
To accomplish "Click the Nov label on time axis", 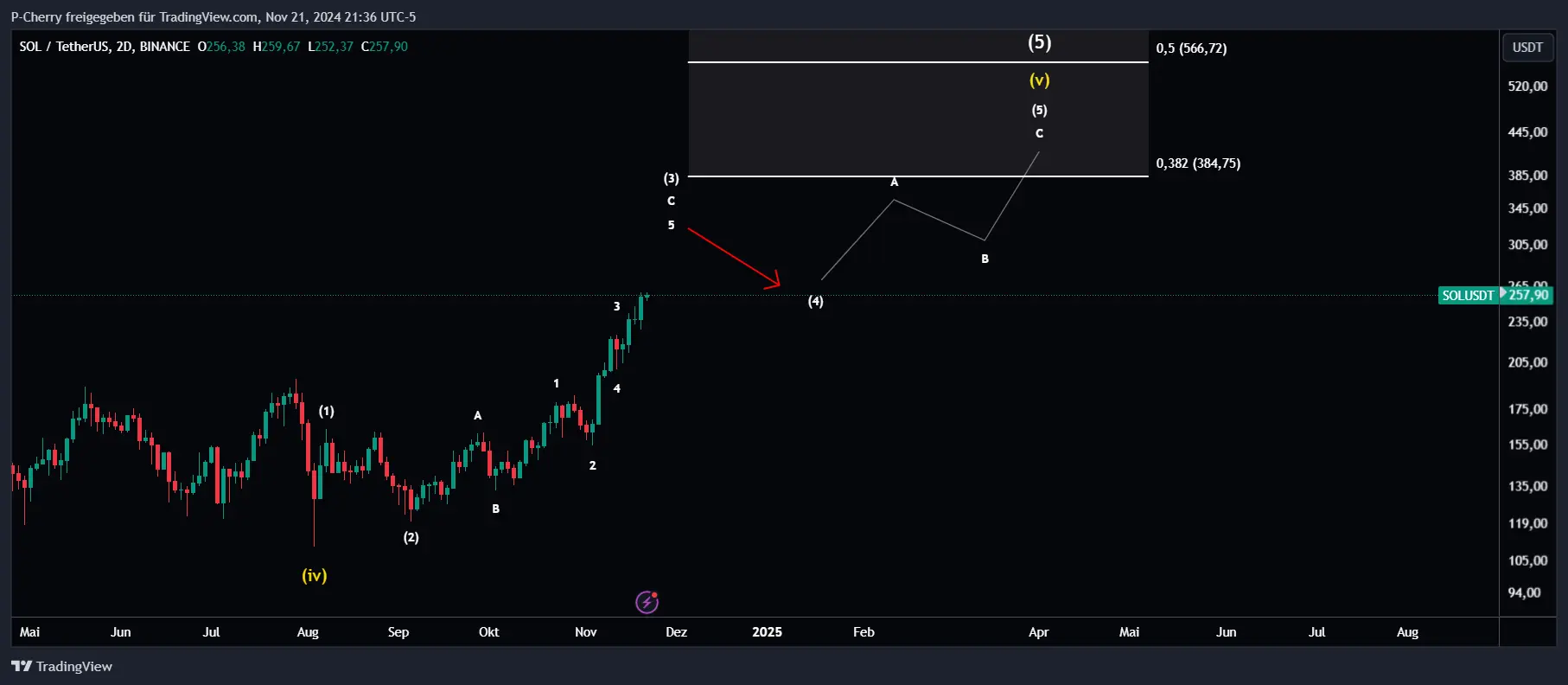I will pyautogui.click(x=586, y=632).
